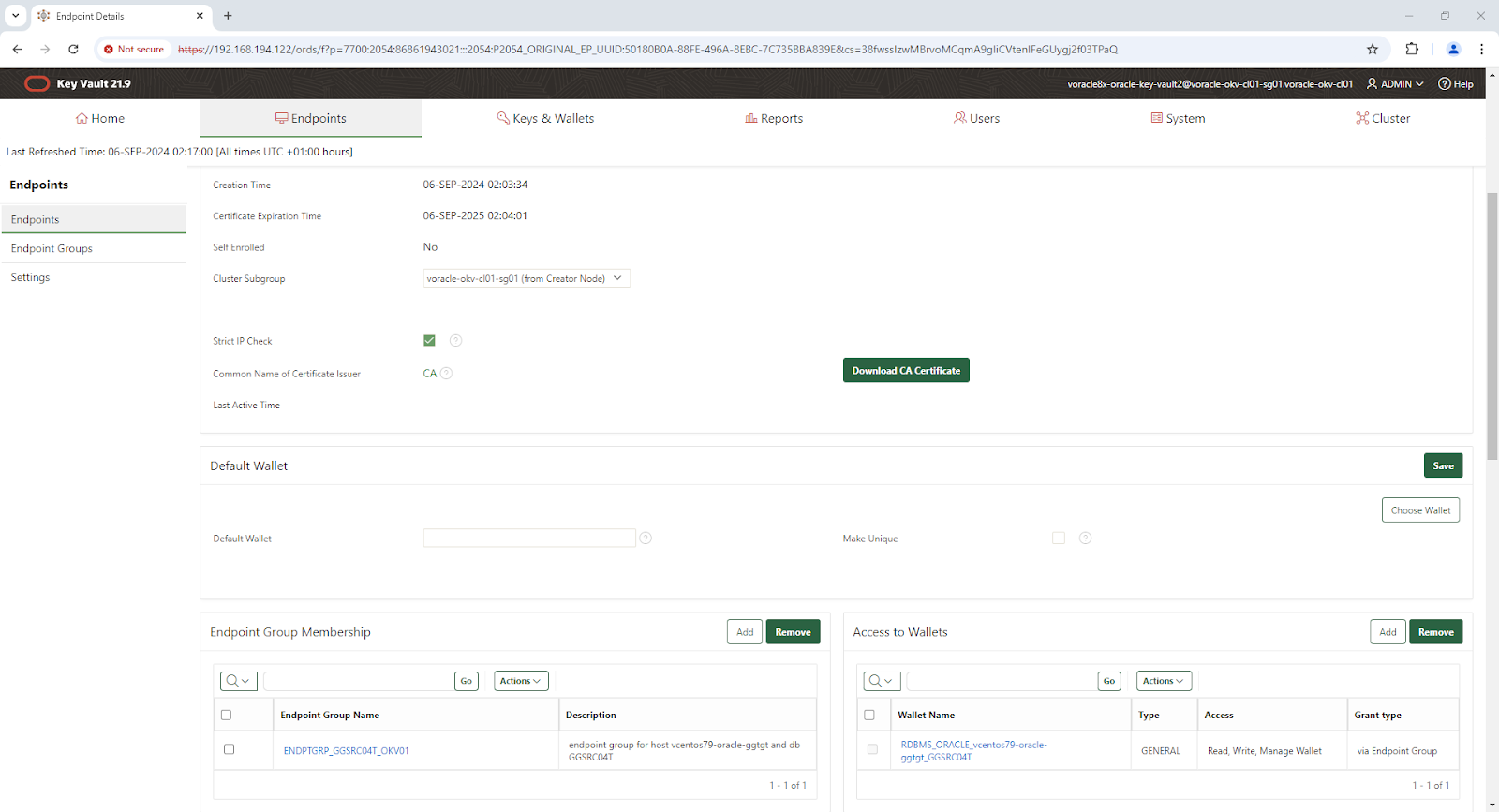Image resolution: width=1499 pixels, height=812 pixels.
Task: Open search column selector for Wallets
Action: click(x=881, y=681)
